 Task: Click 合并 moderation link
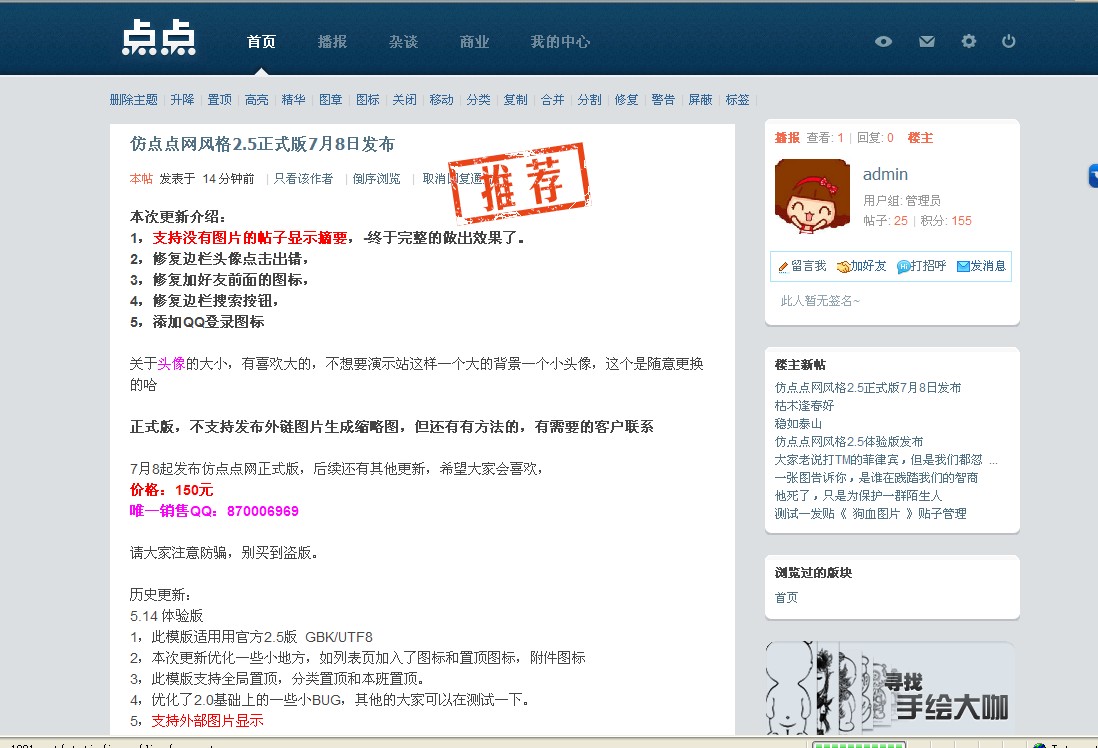point(553,99)
